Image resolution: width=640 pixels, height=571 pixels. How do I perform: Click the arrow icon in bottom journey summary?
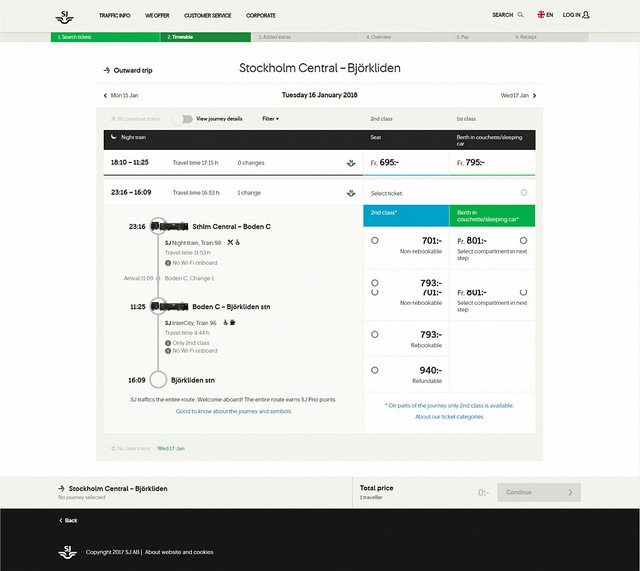(x=62, y=488)
